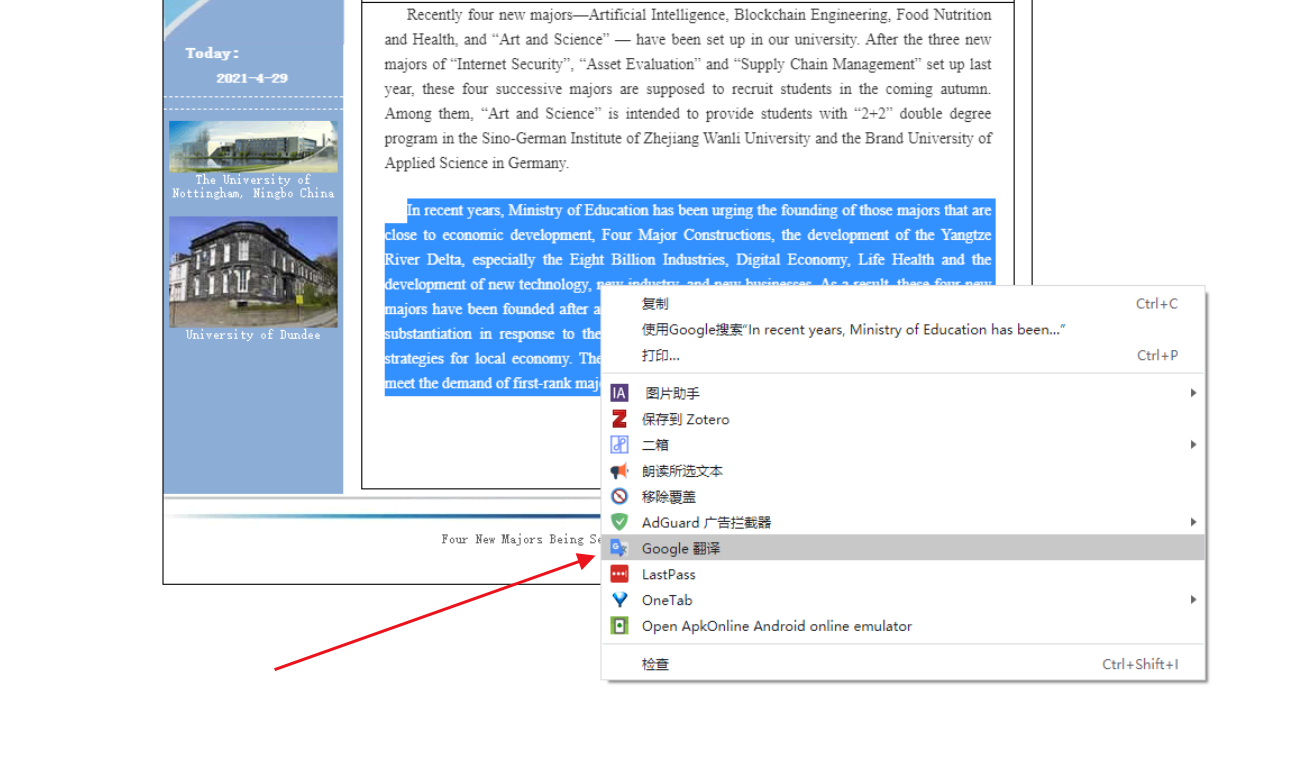Screen dimensions: 1290x757
Task: Click the green AdGuard shield icon
Action: [x=619, y=522]
